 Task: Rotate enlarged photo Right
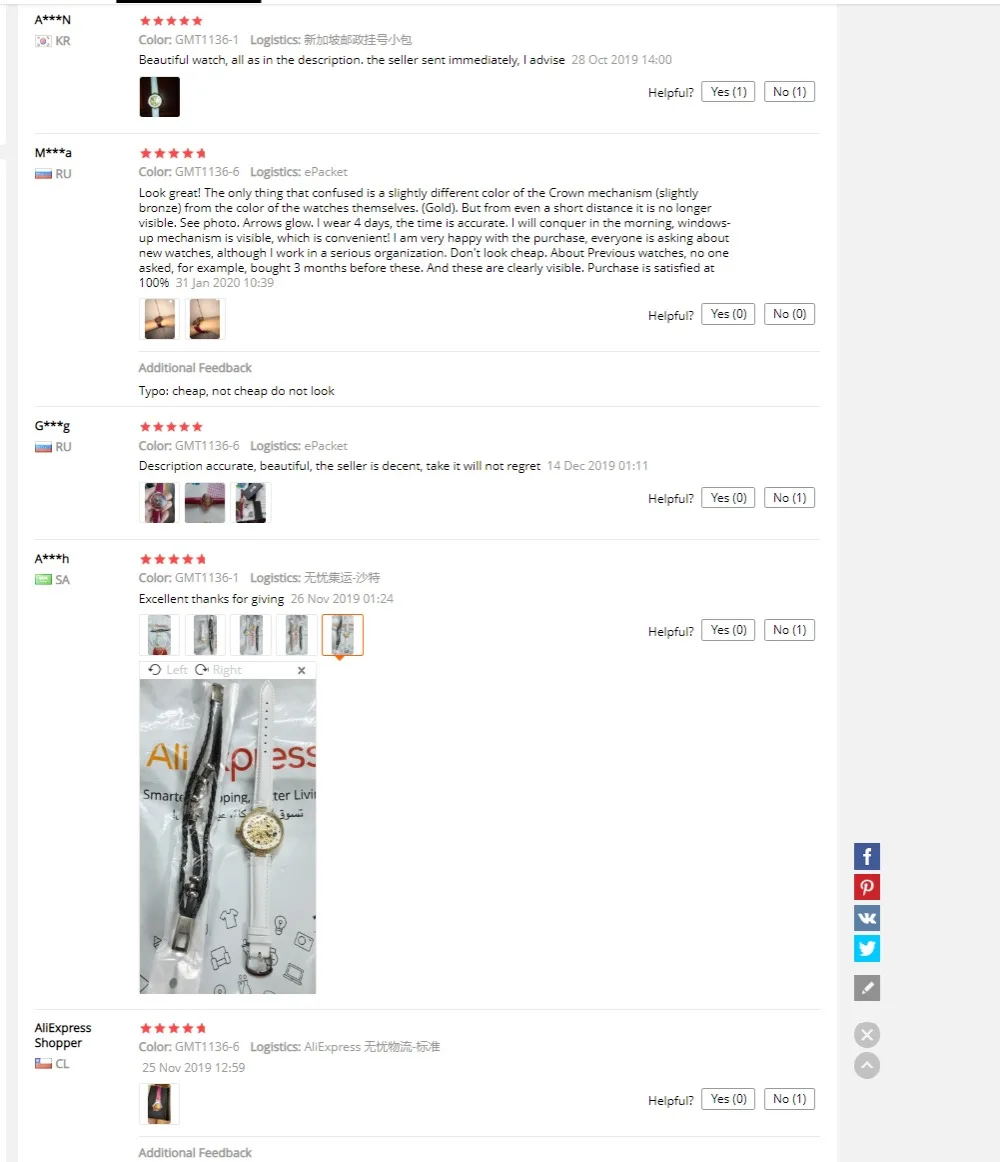[x=219, y=670]
